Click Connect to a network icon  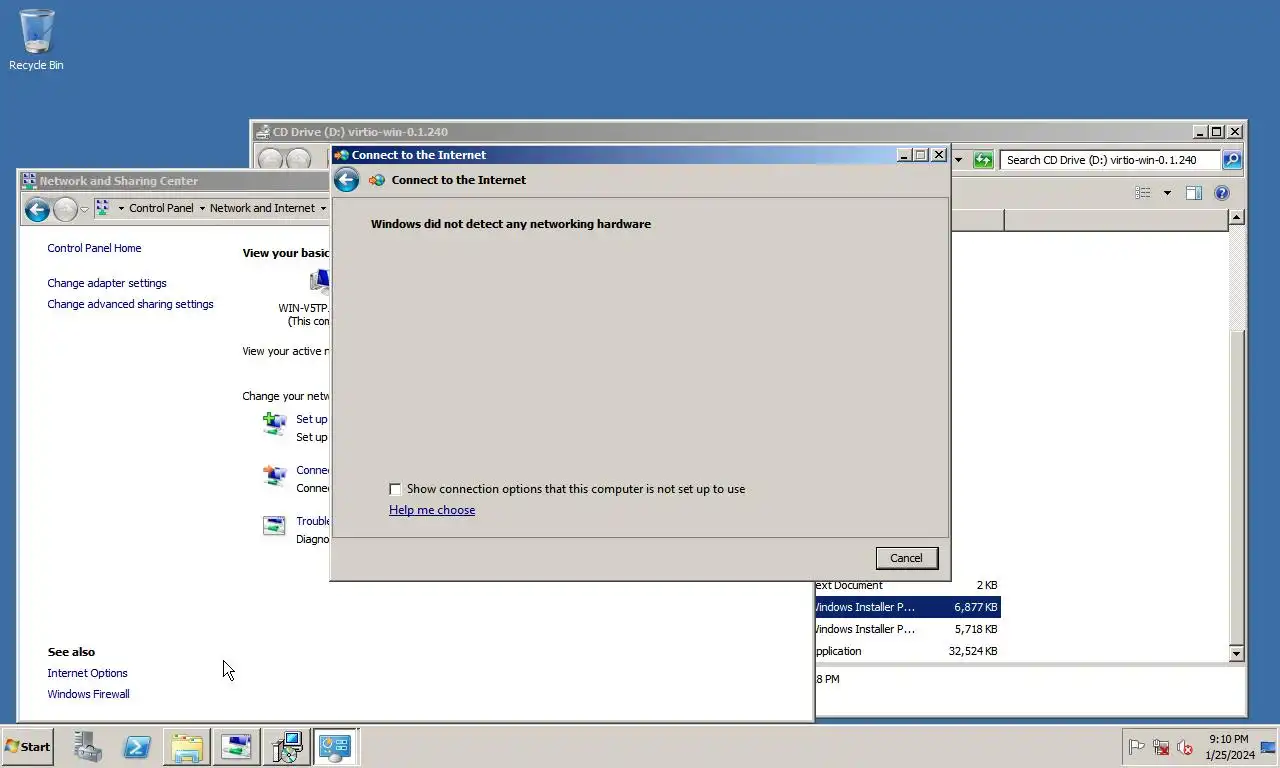274,476
